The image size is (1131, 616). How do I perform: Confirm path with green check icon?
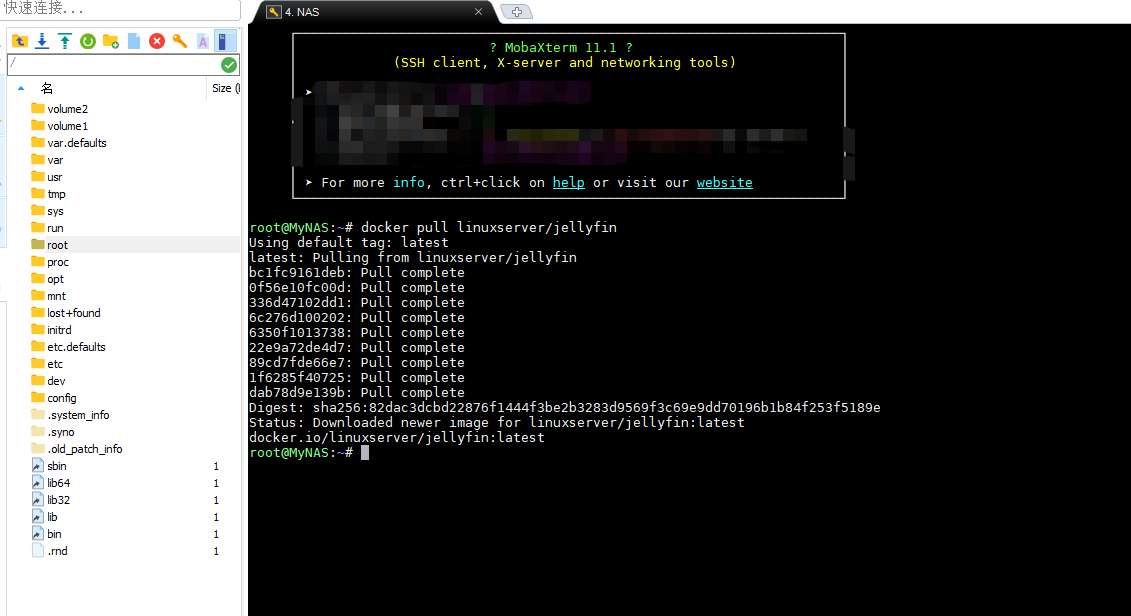point(229,65)
